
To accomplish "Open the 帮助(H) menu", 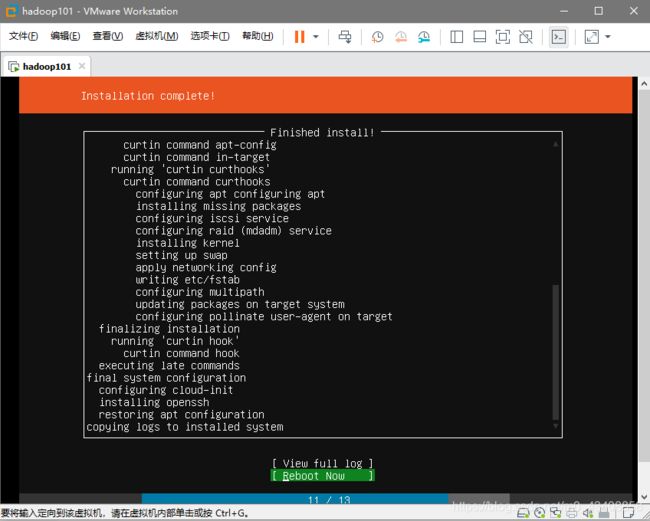I will point(257,36).
